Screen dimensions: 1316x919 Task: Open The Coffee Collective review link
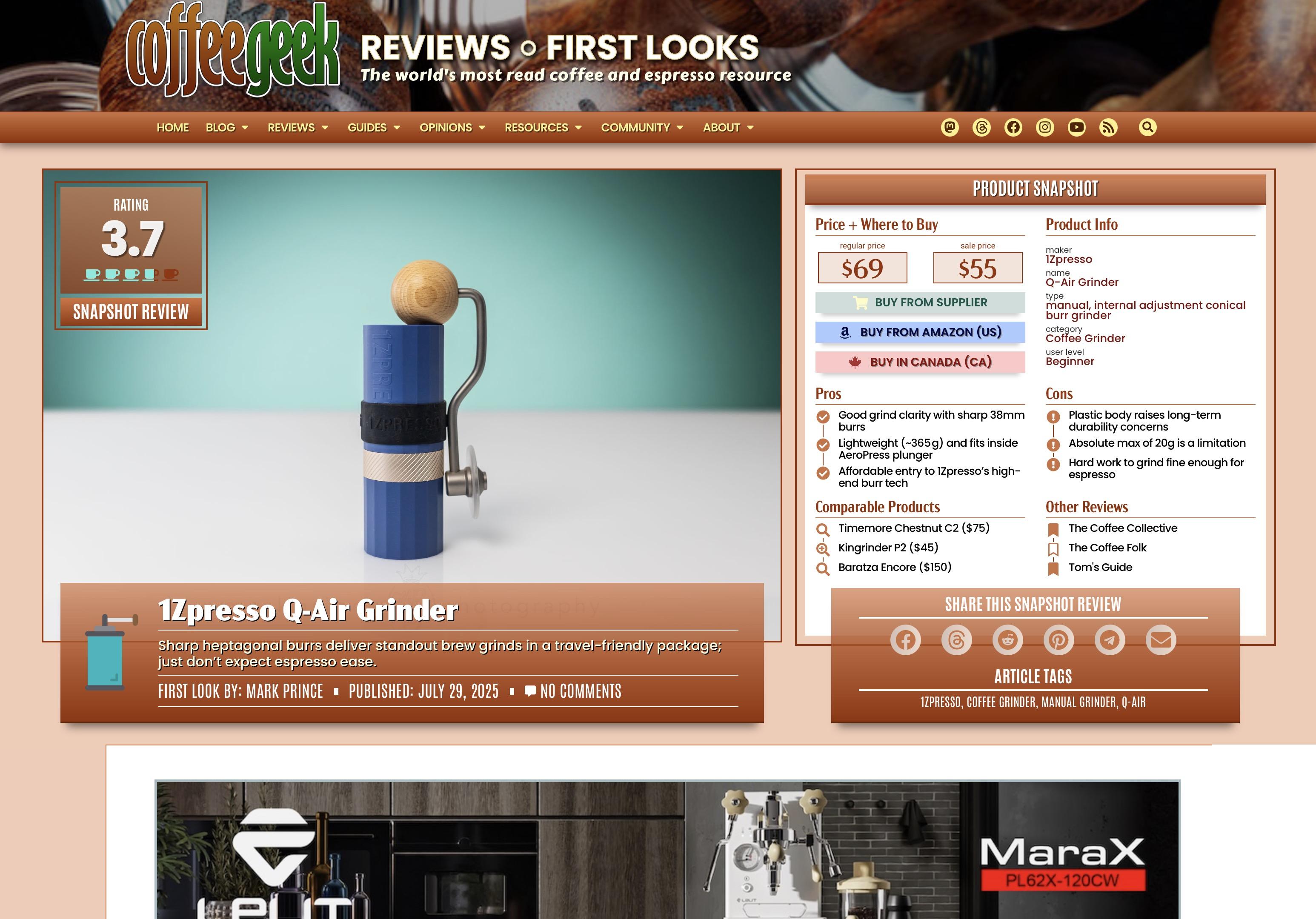pos(1123,528)
